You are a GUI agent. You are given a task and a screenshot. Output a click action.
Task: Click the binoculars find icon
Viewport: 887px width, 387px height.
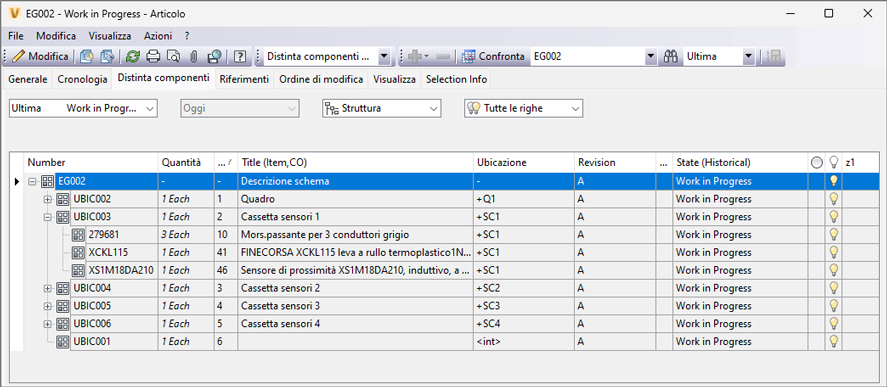point(671,57)
